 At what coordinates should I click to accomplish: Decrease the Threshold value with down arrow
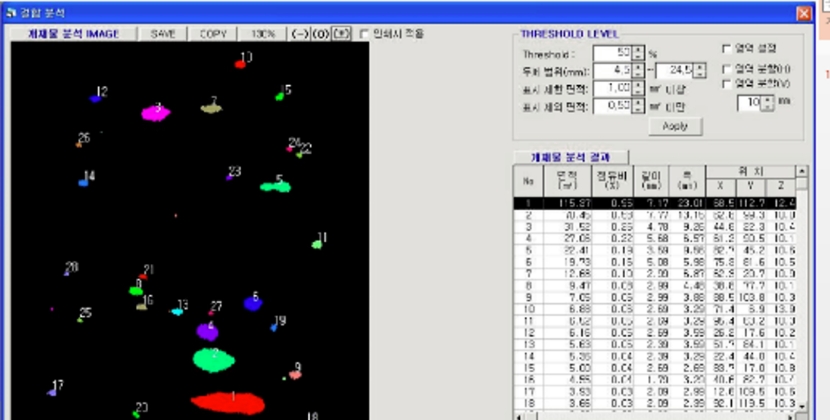coord(638,57)
